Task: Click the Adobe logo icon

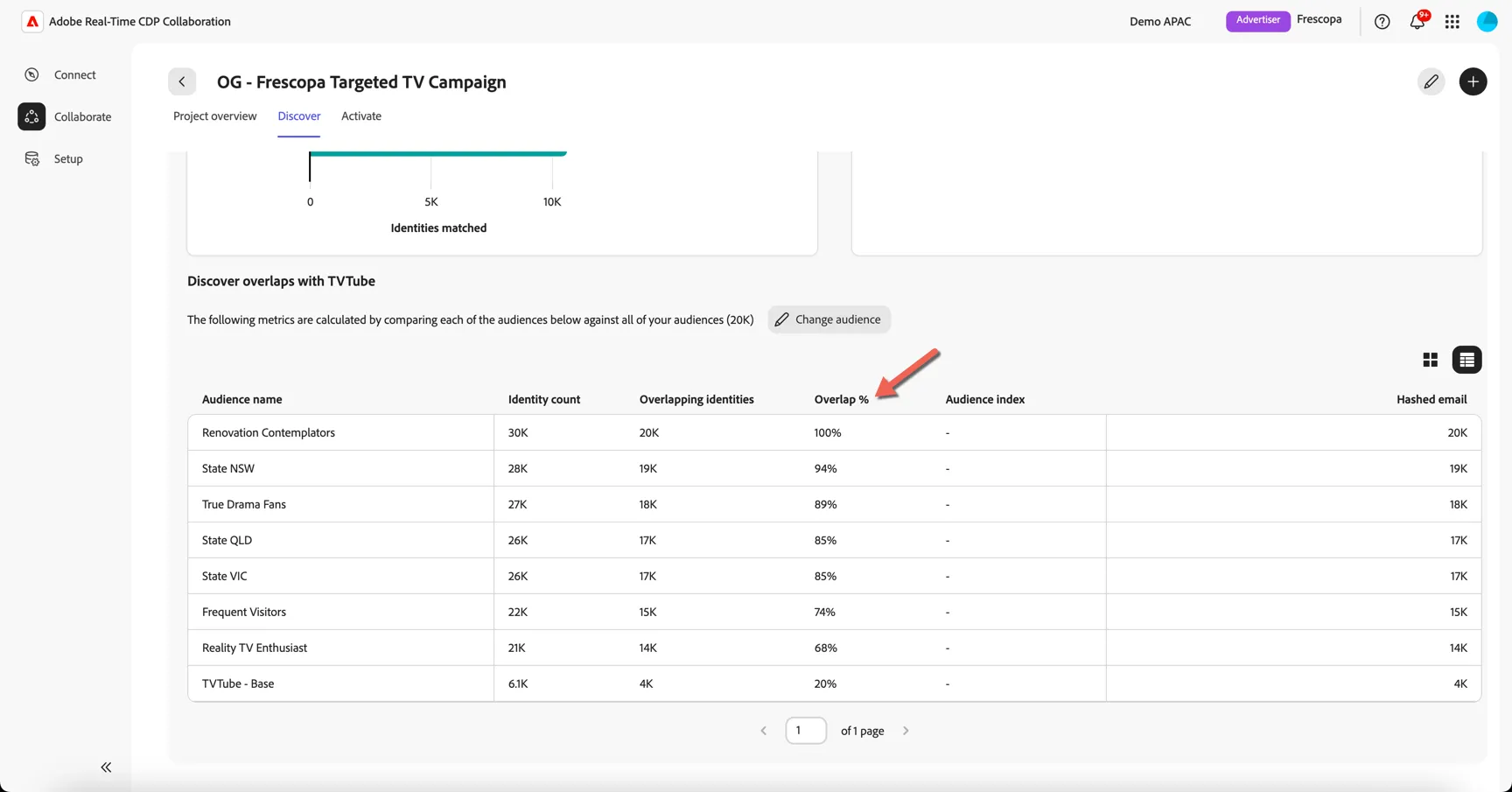Action: [32, 22]
